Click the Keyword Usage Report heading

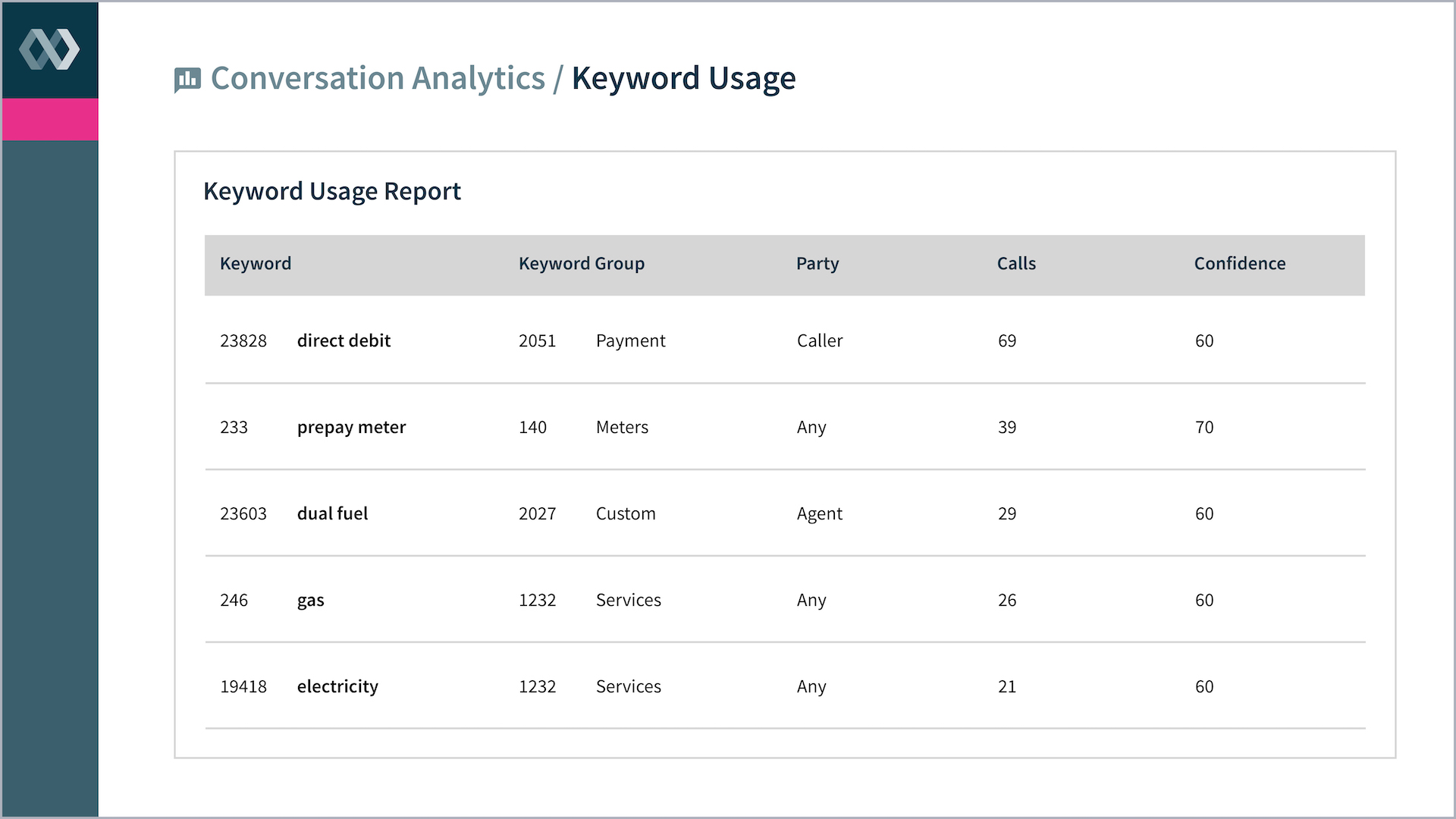(x=332, y=191)
